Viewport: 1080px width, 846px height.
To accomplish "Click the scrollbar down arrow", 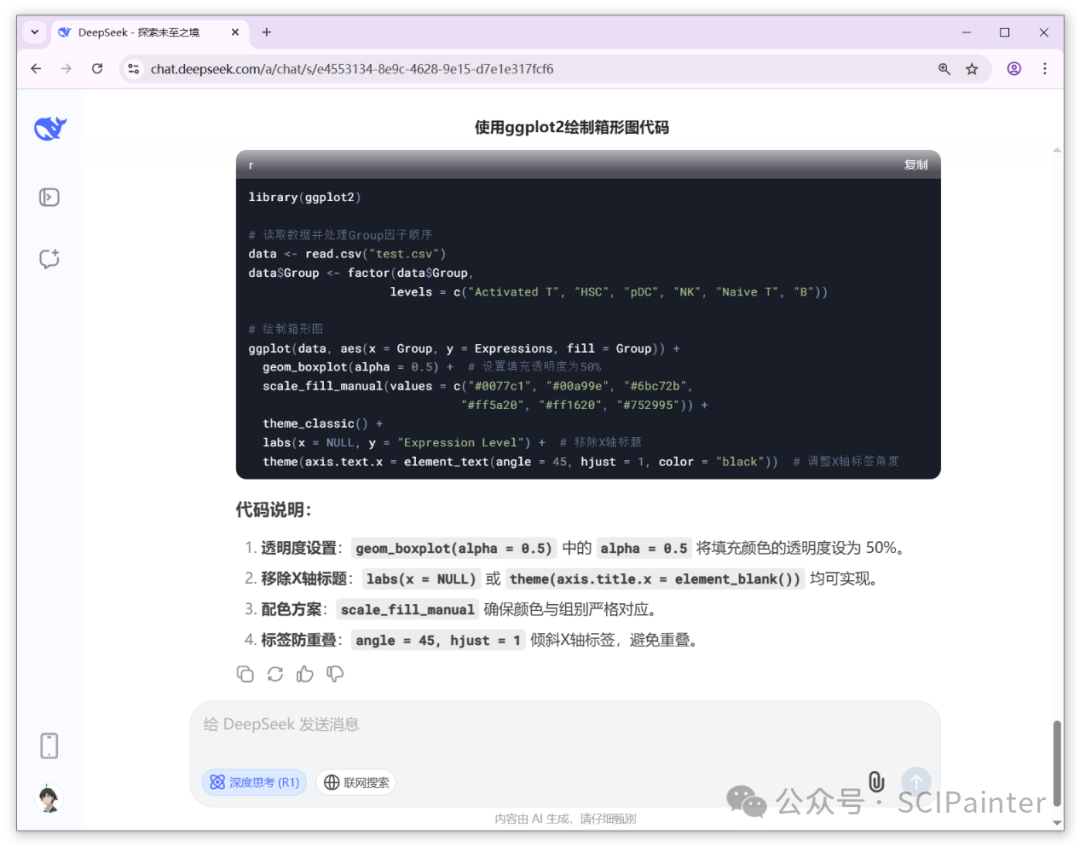I will coord(1057,822).
